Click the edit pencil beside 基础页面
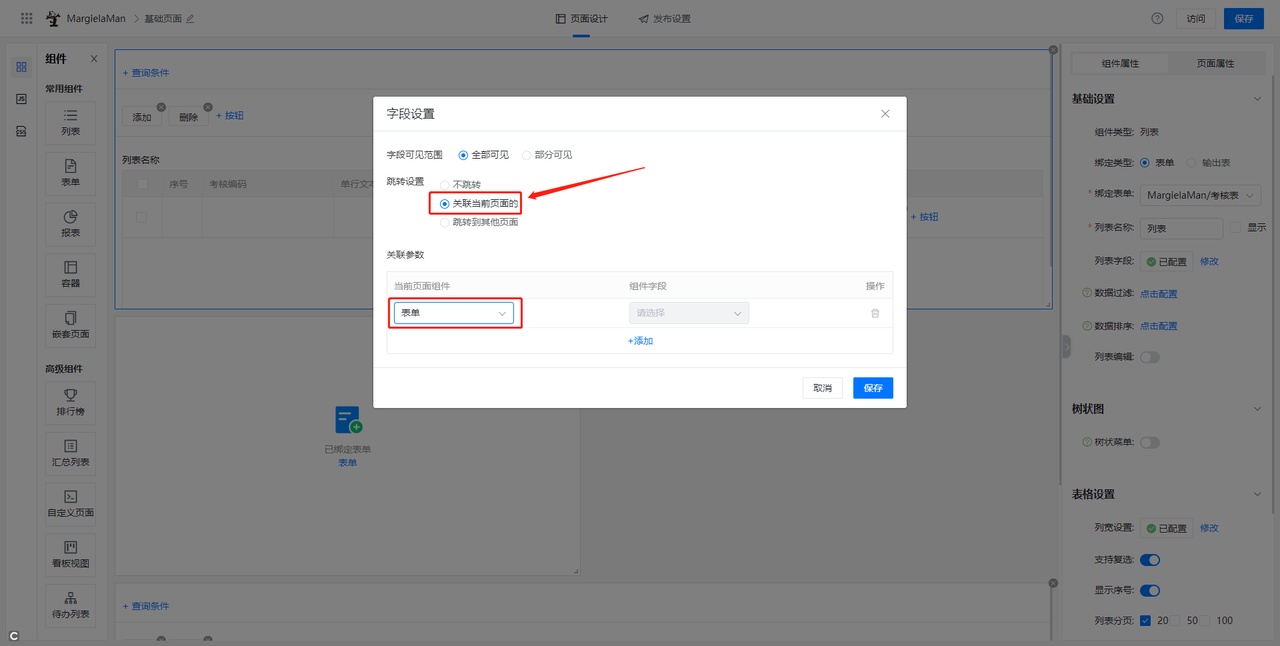Image resolution: width=1280 pixels, height=646 pixels. [x=191, y=19]
